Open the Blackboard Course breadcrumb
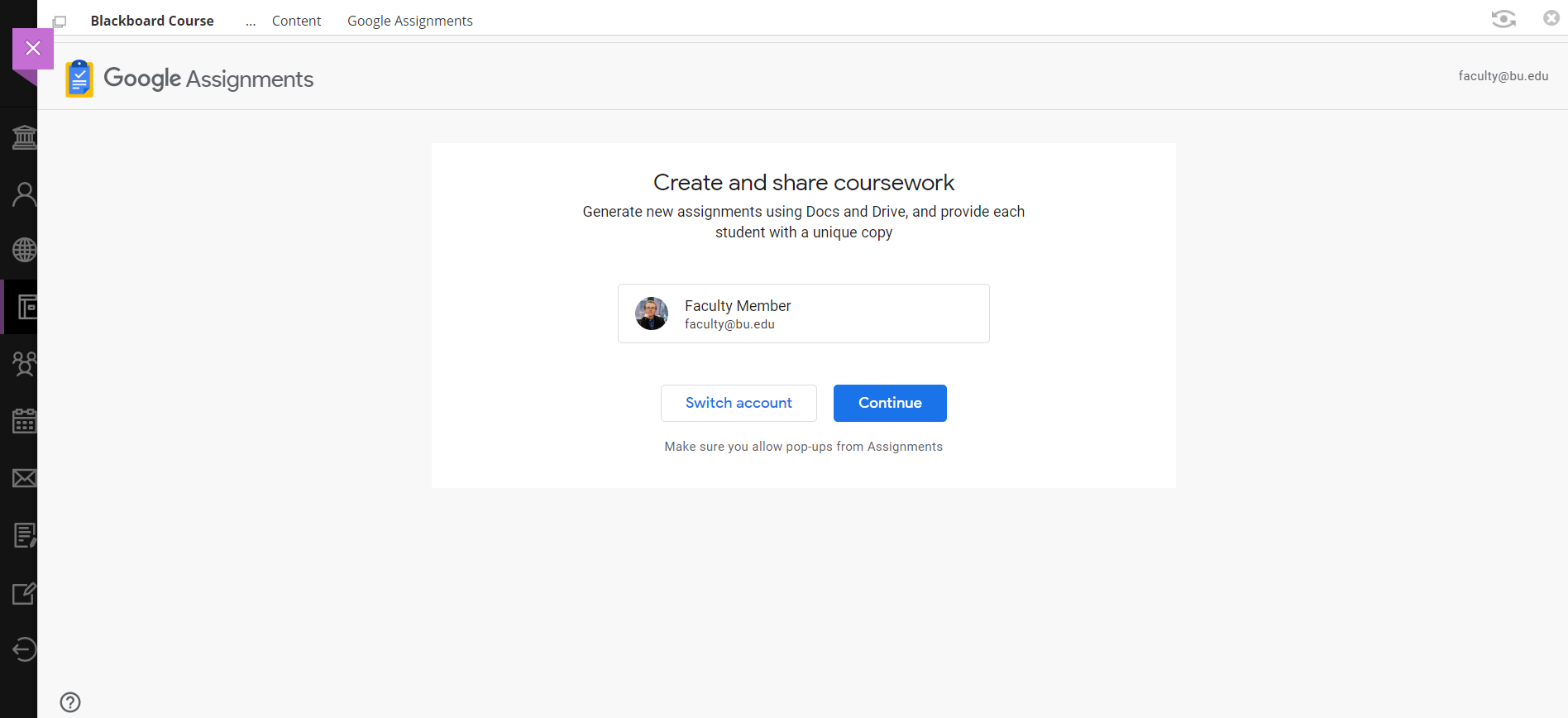This screenshot has height=718, width=1568. 152,21
